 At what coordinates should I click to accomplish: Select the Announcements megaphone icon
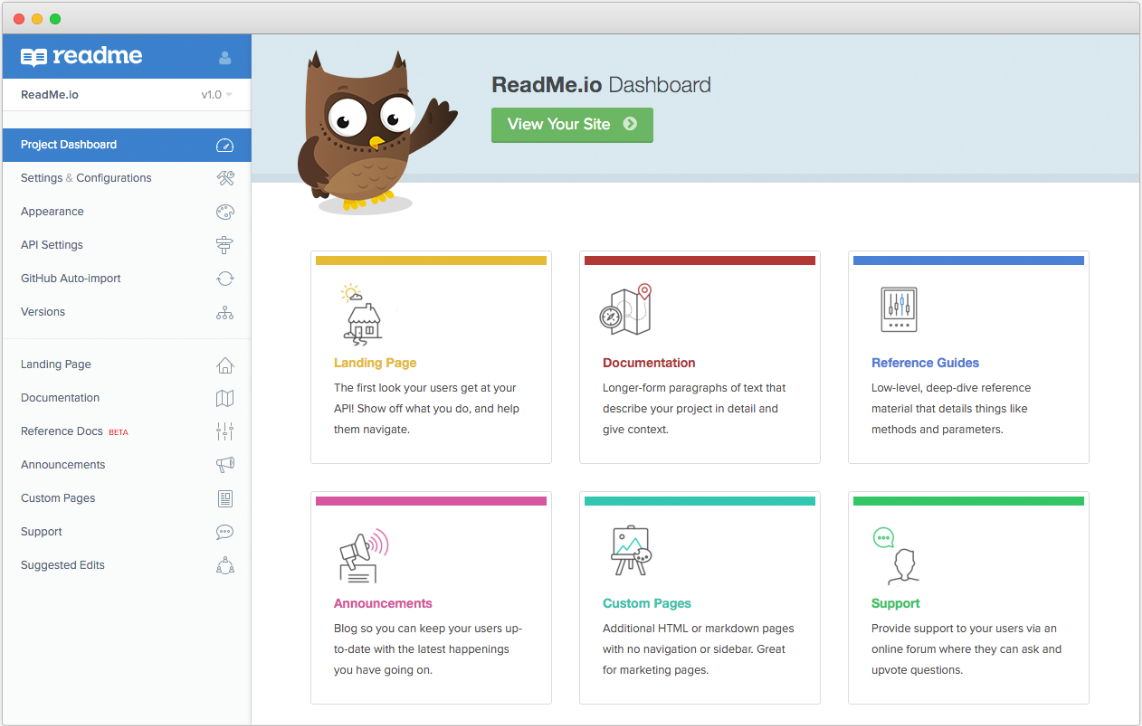pyautogui.click(x=224, y=464)
